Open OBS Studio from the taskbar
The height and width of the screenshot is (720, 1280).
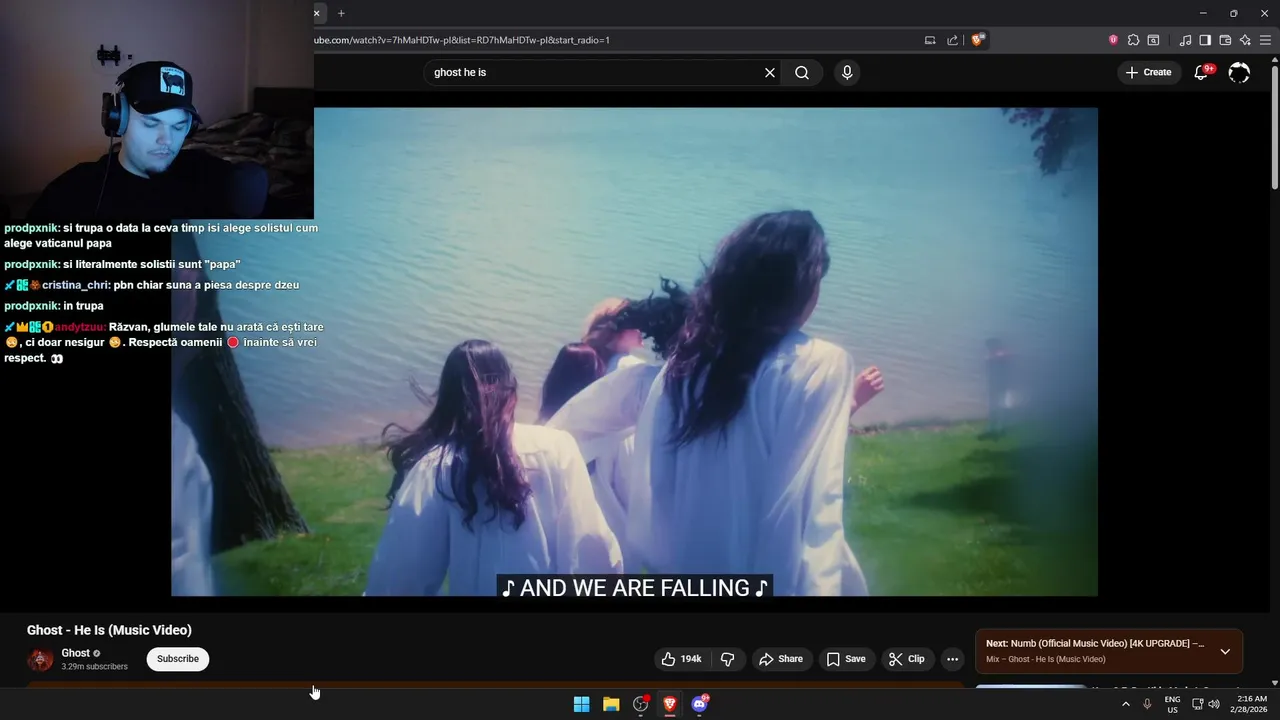pos(641,704)
